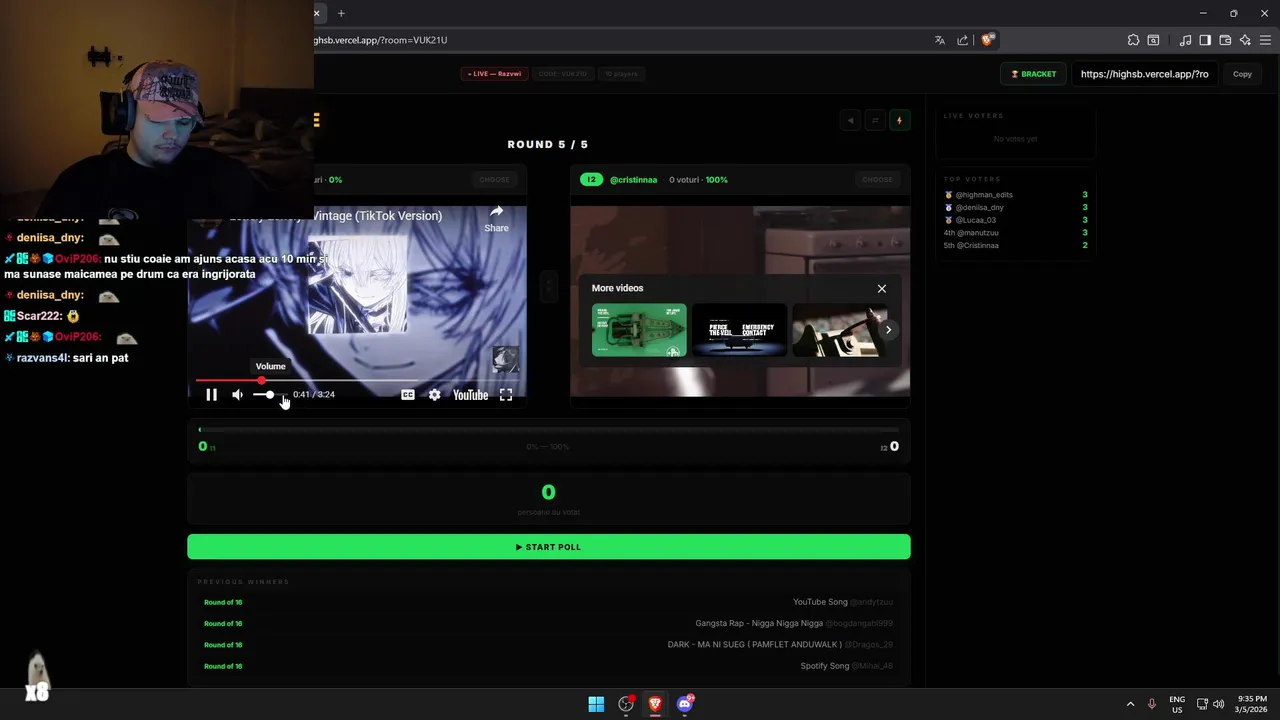Click the browser share page icon

962,40
